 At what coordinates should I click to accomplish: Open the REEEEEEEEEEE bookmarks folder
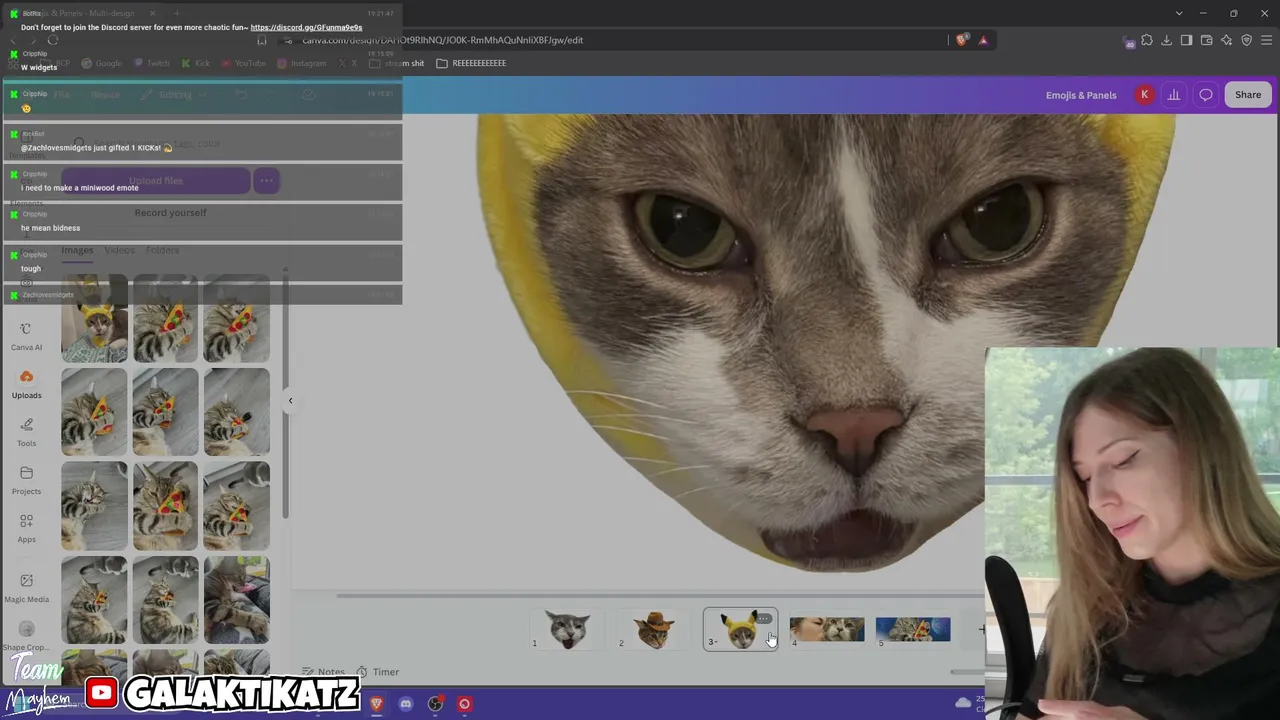click(471, 63)
